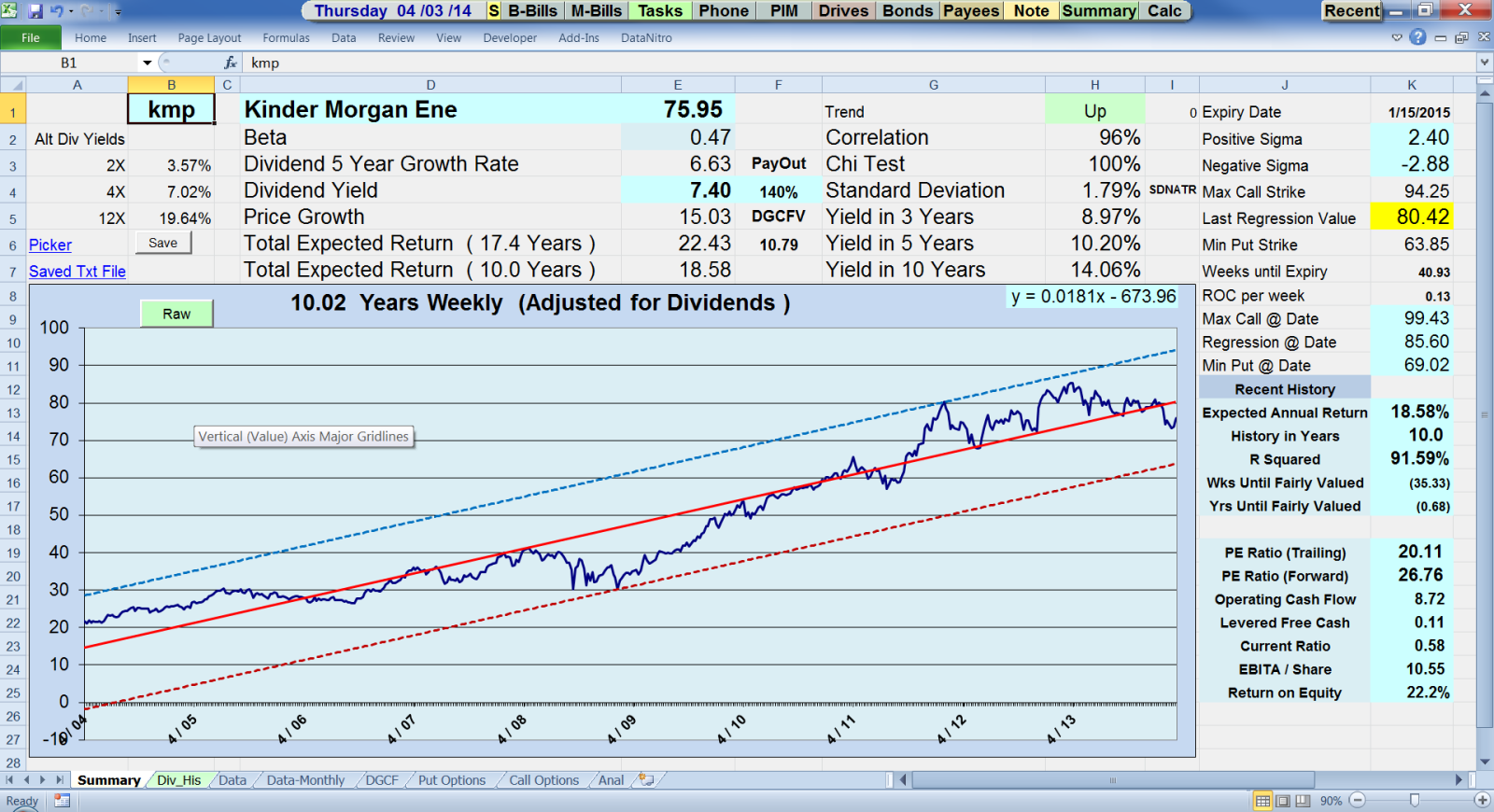The width and height of the screenshot is (1494, 812).
Task: Click the B-Bills macro button
Action: [x=532, y=11]
